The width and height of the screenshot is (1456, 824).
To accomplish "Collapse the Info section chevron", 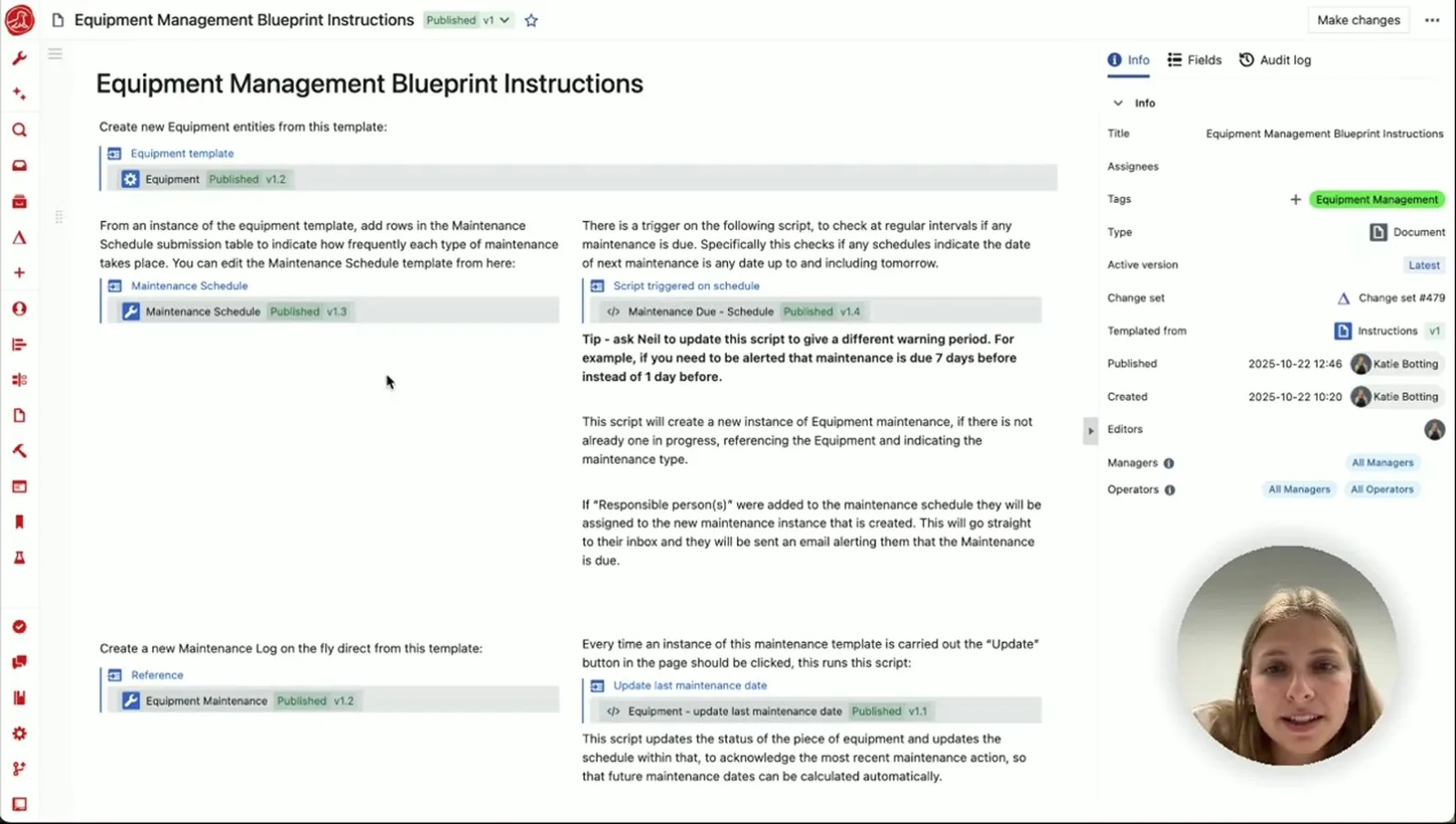I will click(x=1117, y=103).
